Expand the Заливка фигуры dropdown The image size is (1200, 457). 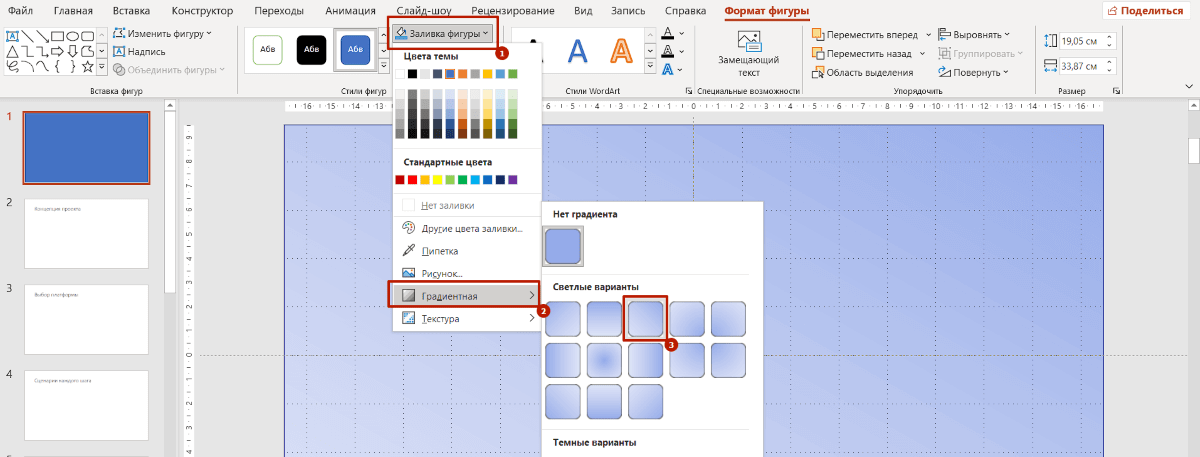[x=442, y=33]
